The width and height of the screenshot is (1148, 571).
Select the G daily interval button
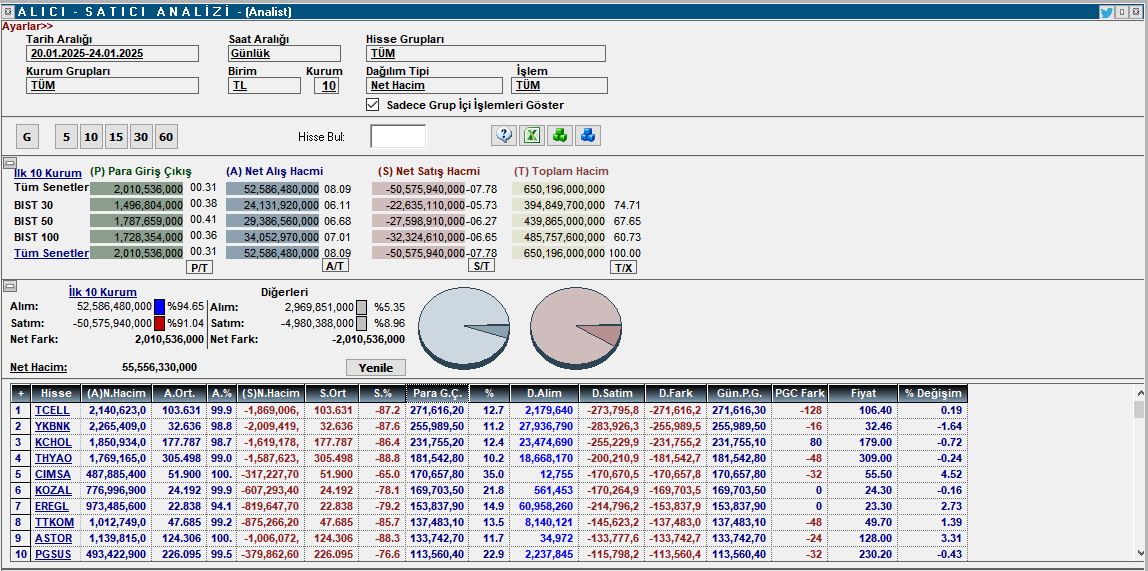click(27, 137)
